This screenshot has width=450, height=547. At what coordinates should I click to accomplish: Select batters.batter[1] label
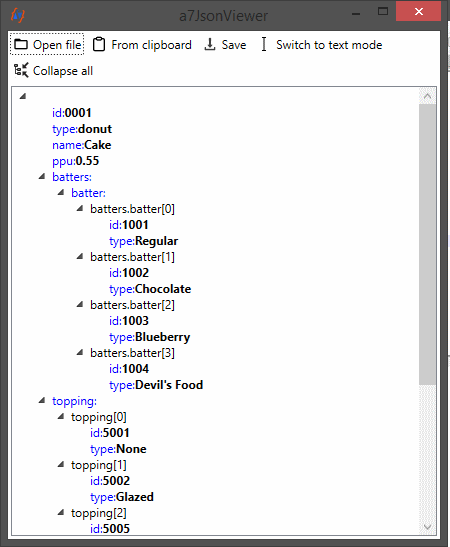click(132, 257)
